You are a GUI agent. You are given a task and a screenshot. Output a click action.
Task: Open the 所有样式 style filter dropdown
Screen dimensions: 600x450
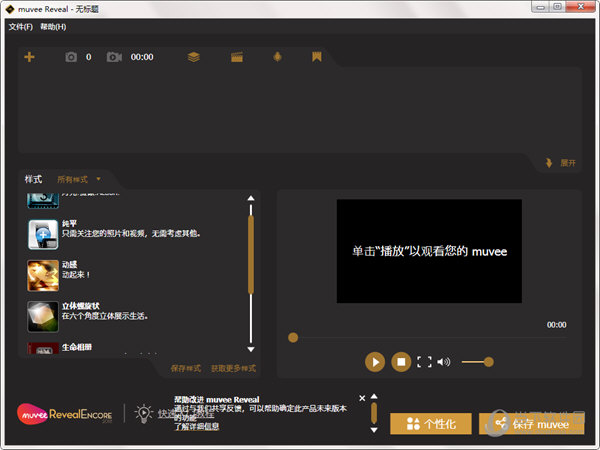pos(79,179)
